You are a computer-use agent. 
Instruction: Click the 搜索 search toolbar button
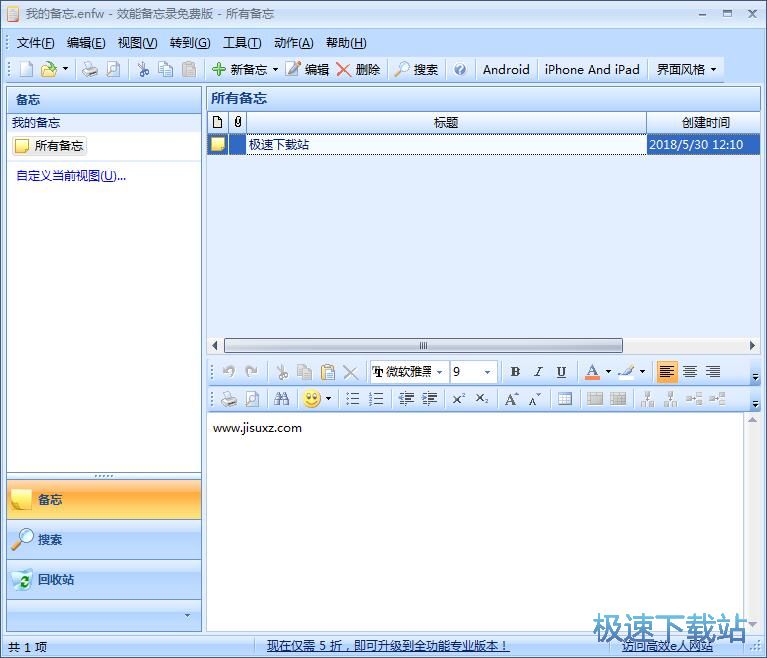click(416, 69)
